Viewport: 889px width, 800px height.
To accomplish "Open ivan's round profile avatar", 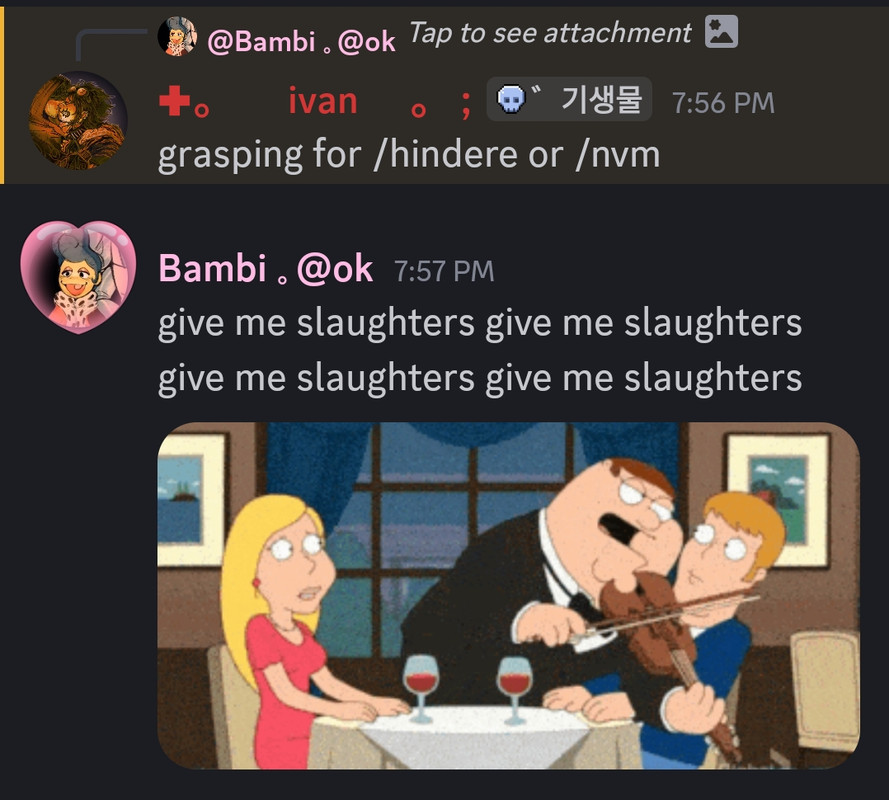I will [x=78, y=120].
